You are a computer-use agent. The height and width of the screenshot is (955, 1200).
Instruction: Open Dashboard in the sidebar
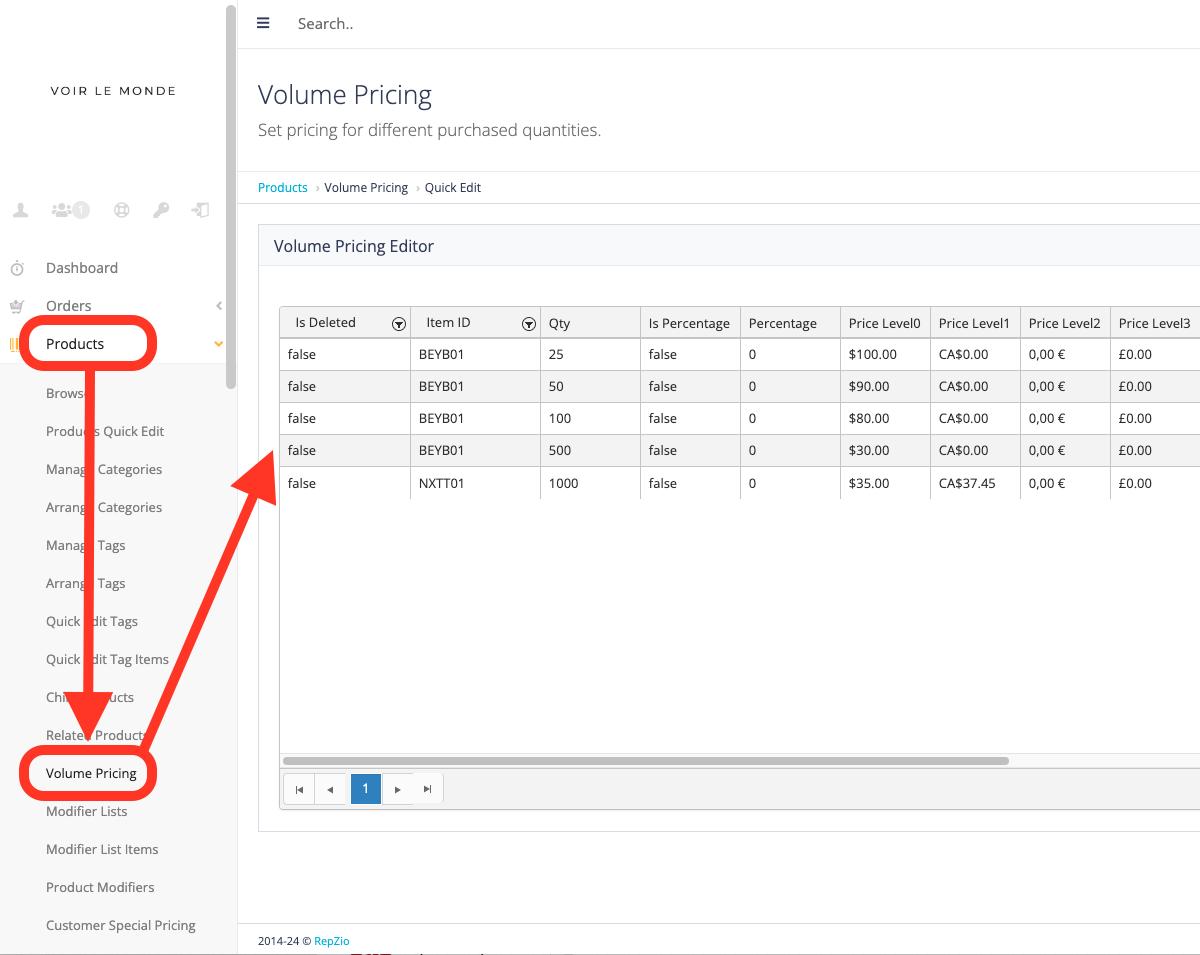coord(82,268)
